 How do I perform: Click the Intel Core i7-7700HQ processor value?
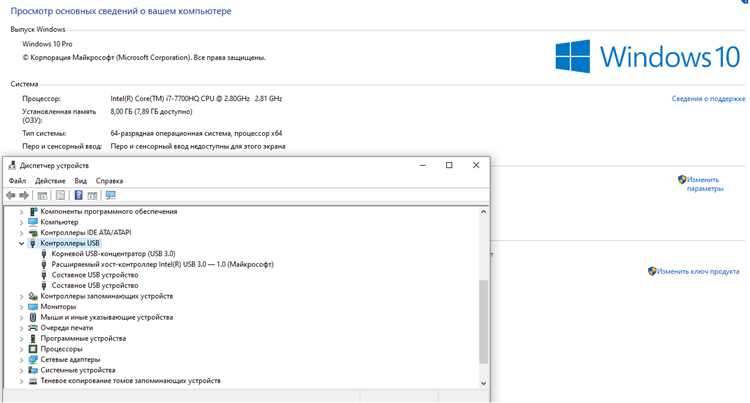click(196, 98)
